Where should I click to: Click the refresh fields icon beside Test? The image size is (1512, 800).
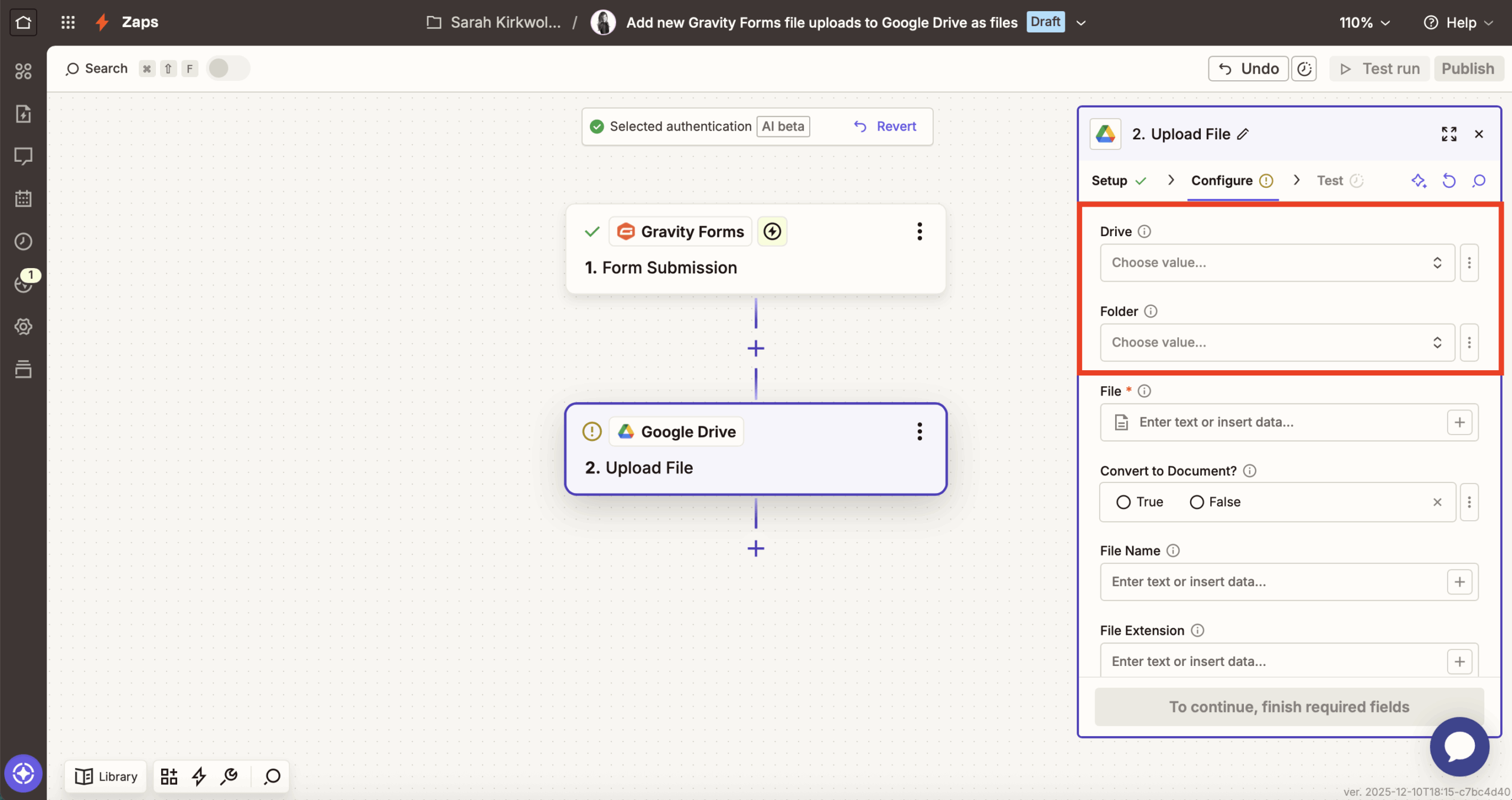pos(1449,181)
